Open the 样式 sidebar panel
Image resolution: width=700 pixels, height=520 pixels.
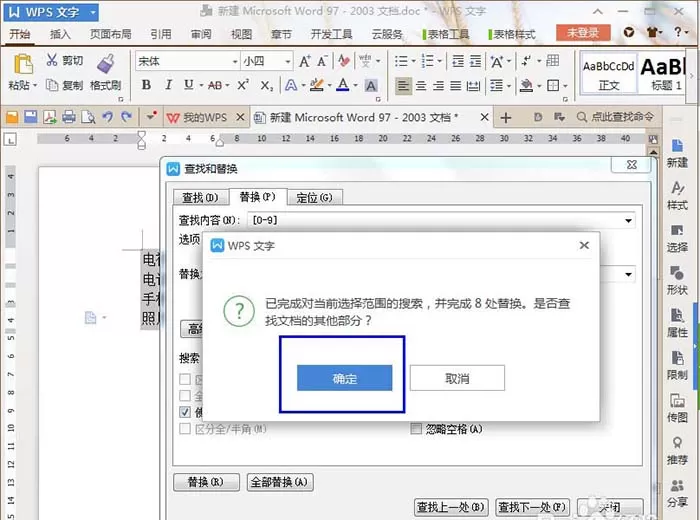pyautogui.click(x=677, y=196)
